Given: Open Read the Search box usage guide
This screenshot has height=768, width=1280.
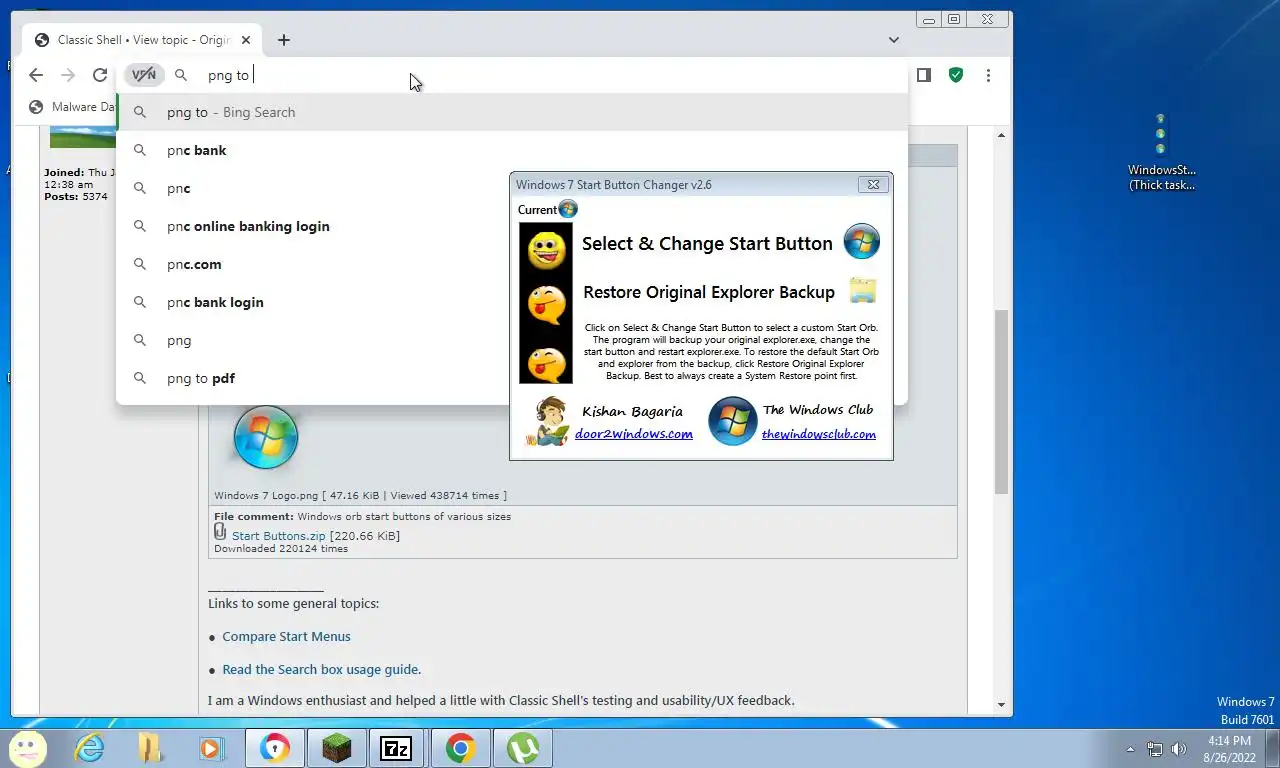Looking at the screenshot, I should (x=321, y=669).
